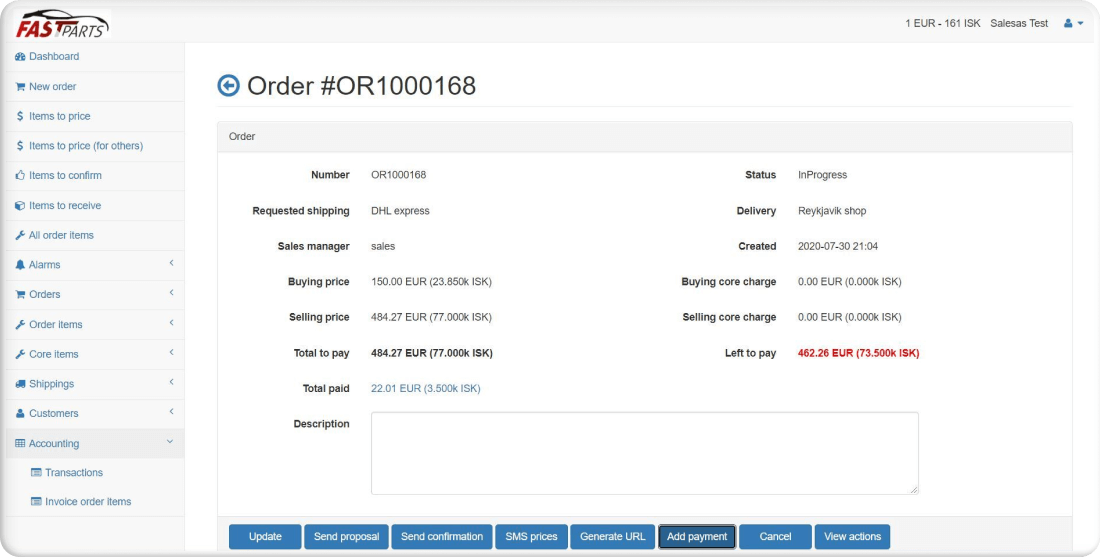Click the thumbs-up icon for Items to confirm
Image resolution: width=1100 pixels, height=557 pixels.
tap(20, 176)
